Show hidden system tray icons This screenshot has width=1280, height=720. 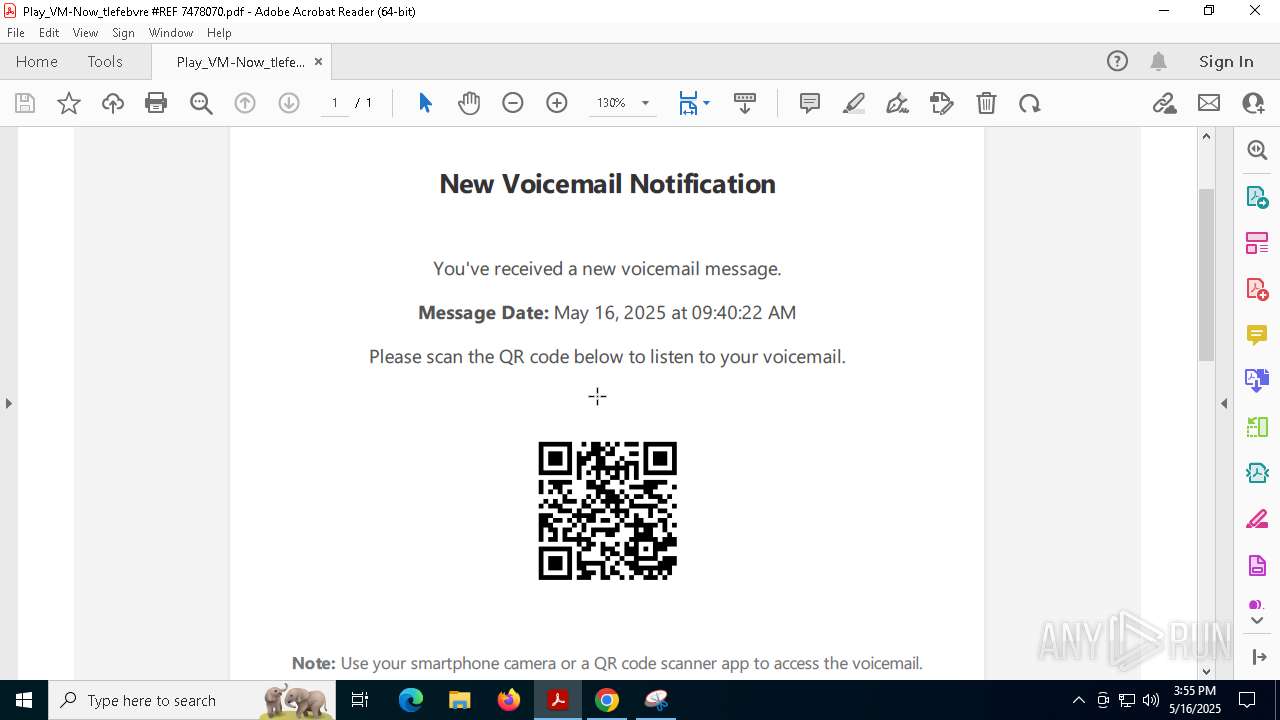tap(1078, 700)
